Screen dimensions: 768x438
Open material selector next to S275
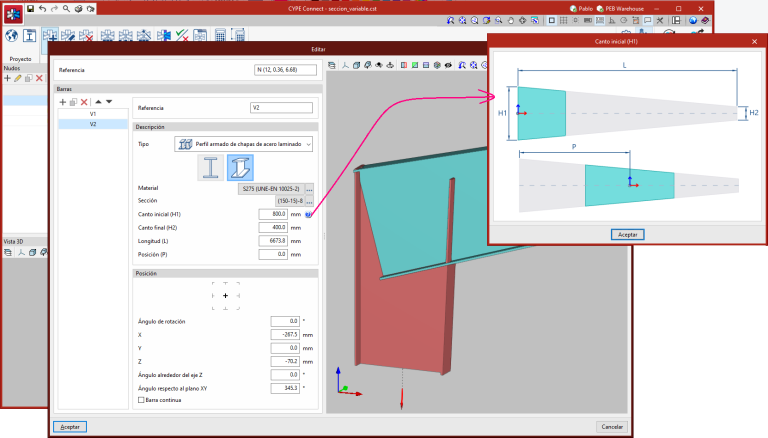coord(308,188)
